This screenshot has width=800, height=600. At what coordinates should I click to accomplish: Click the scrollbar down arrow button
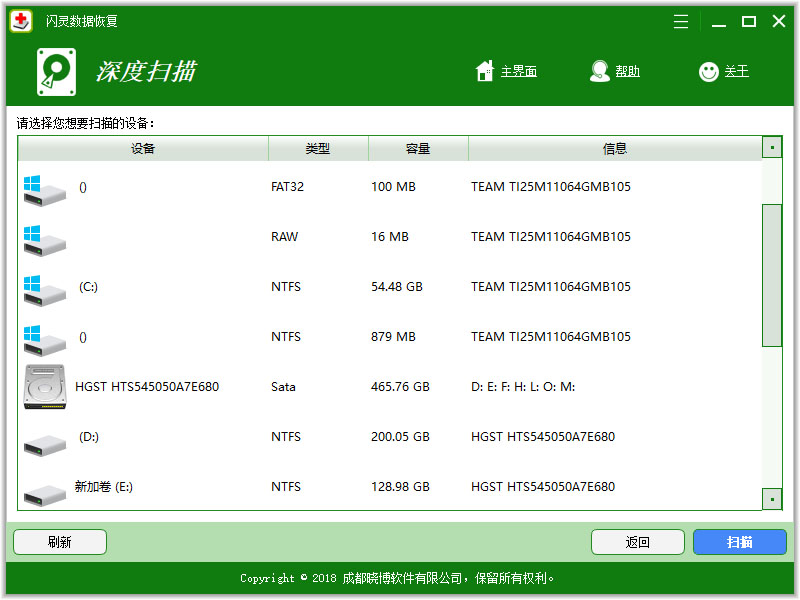point(772,499)
